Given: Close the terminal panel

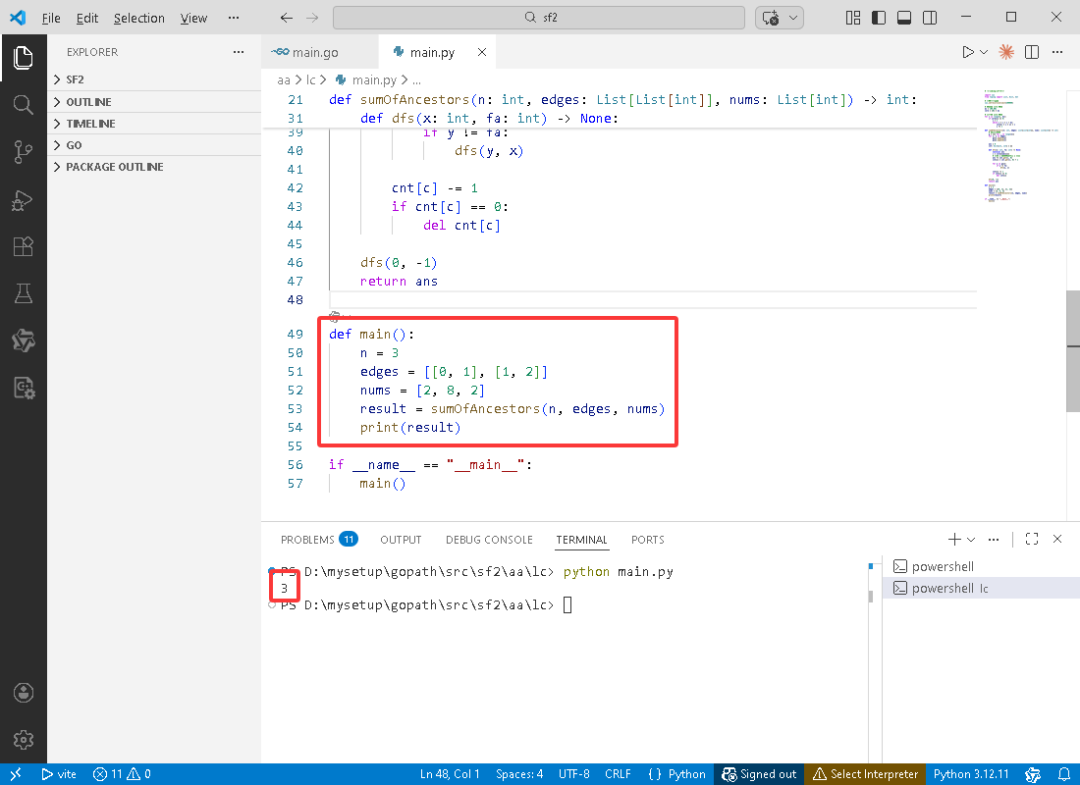Looking at the screenshot, I should point(1057,539).
